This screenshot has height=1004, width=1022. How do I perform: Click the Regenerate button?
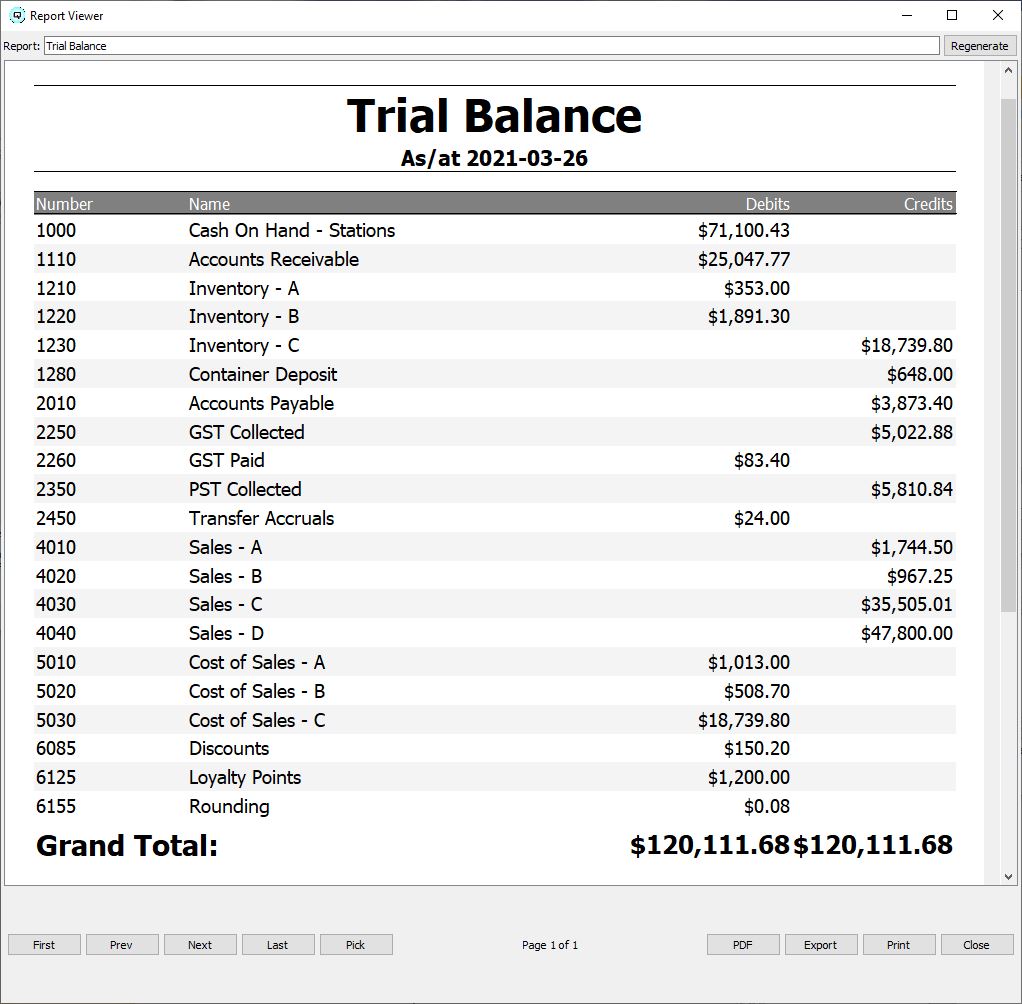[979, 46]
